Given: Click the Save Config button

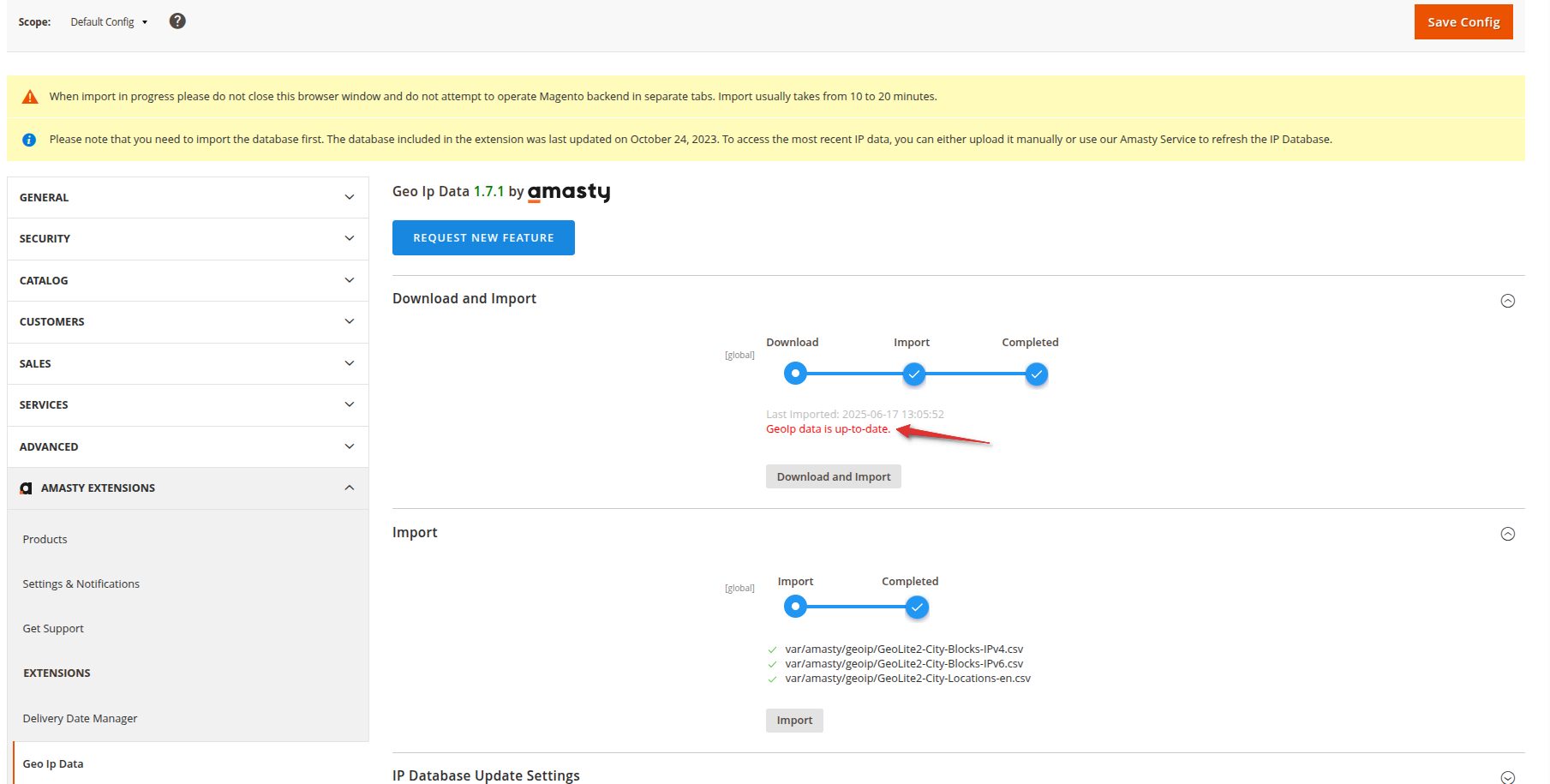Looking at the screenshot, I should 1463,22.
